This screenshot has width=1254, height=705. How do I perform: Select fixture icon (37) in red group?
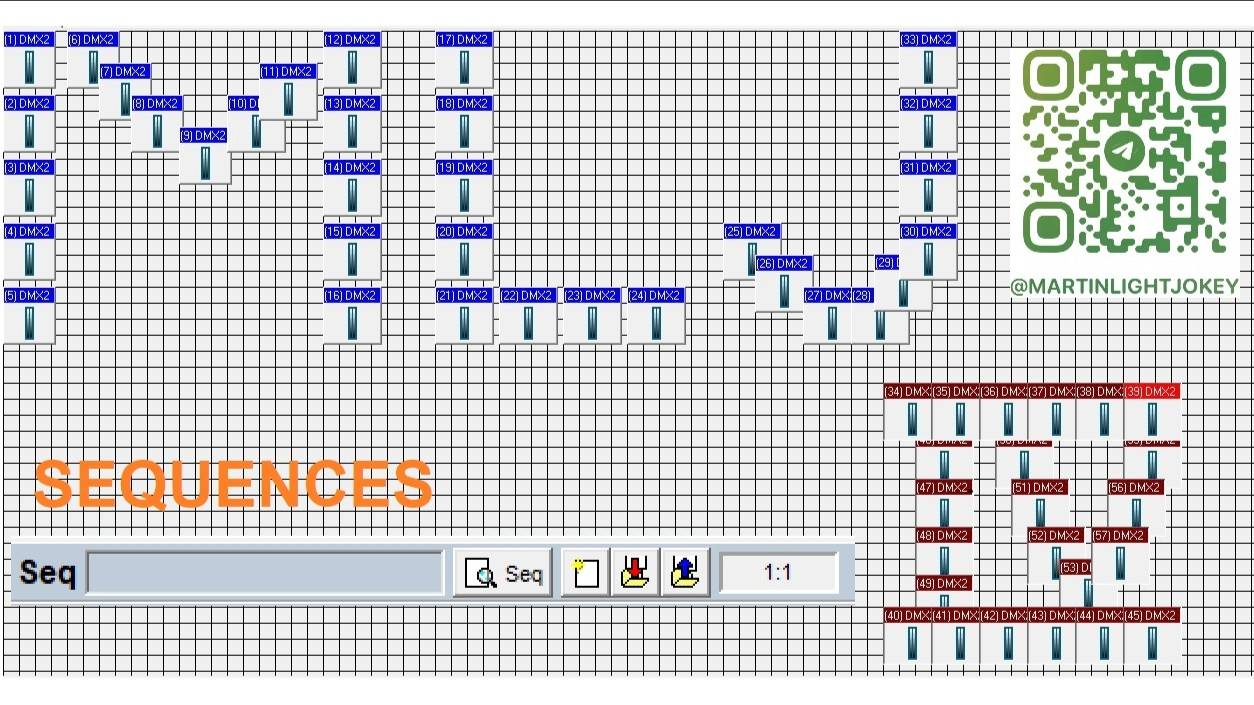1052,412
